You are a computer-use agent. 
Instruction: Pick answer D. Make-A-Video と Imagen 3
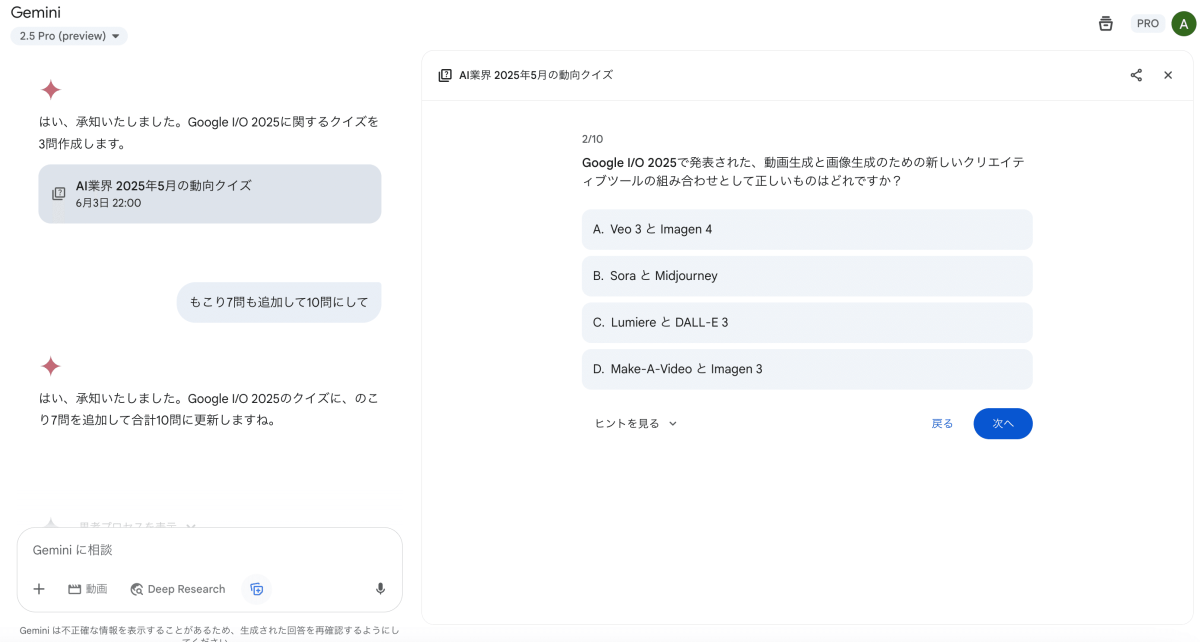pos(806,369)
